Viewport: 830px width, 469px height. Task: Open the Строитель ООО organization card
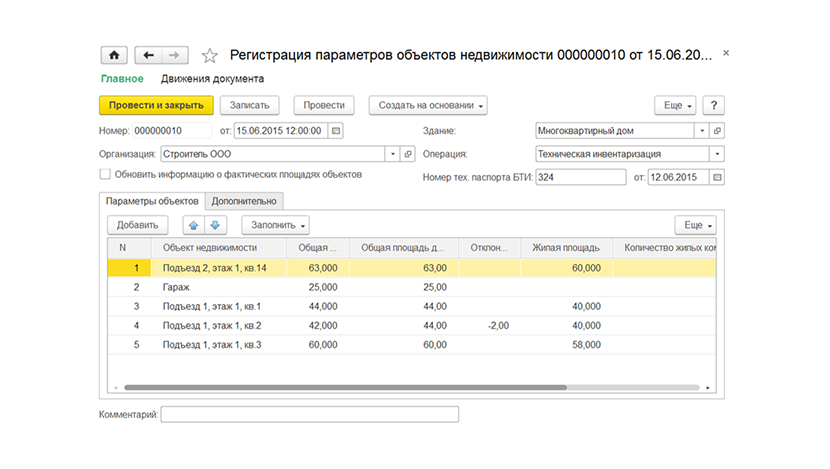click(408, 154)
